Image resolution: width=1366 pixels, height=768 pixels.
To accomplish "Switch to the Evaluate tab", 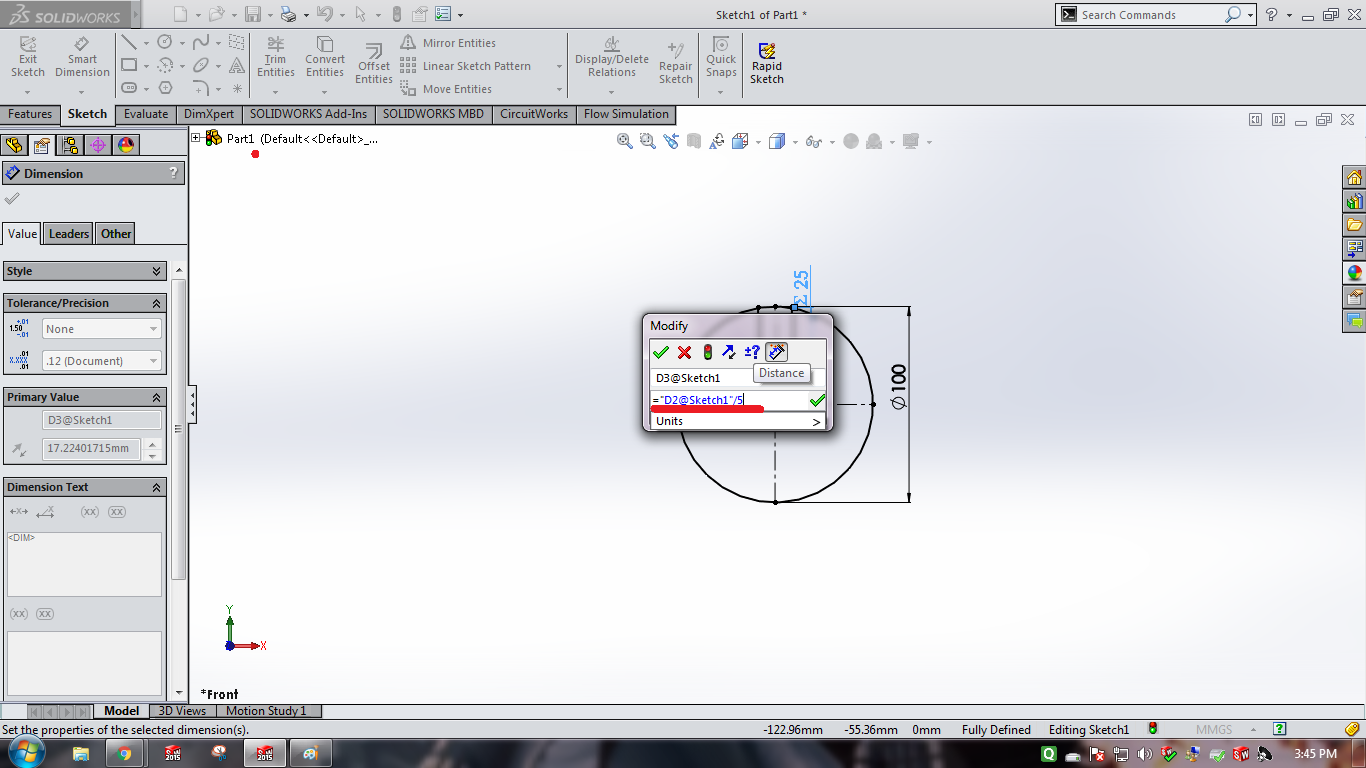I will [x=146, y=114].
